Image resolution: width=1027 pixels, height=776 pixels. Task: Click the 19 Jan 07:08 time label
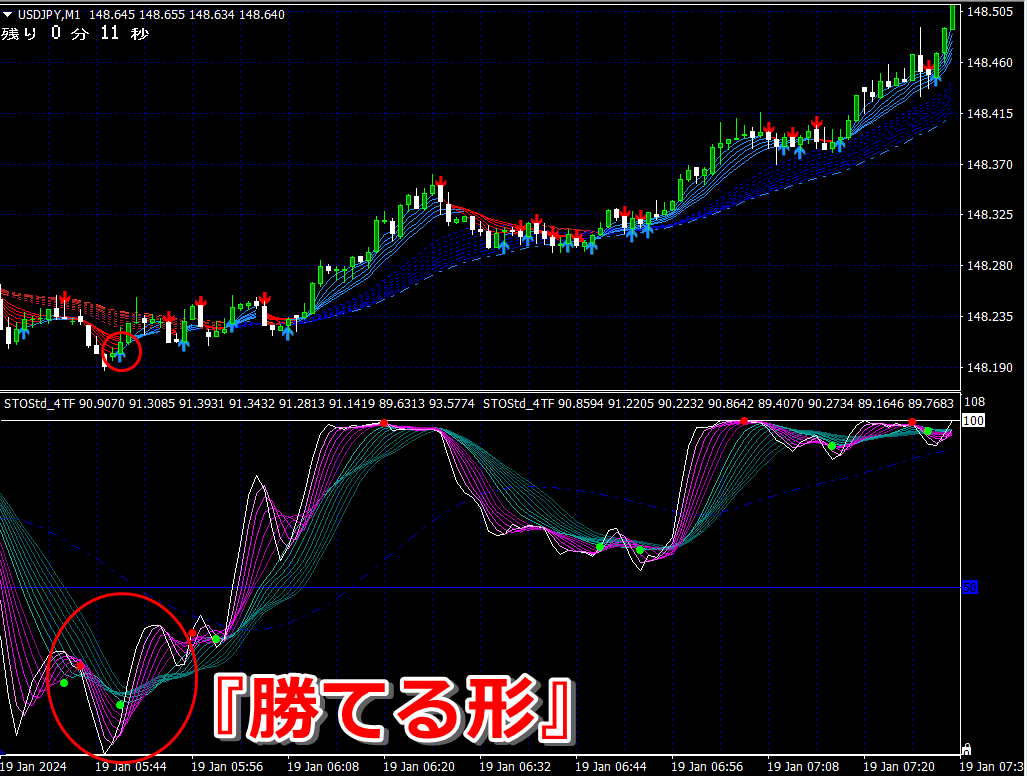click(802, 766)
